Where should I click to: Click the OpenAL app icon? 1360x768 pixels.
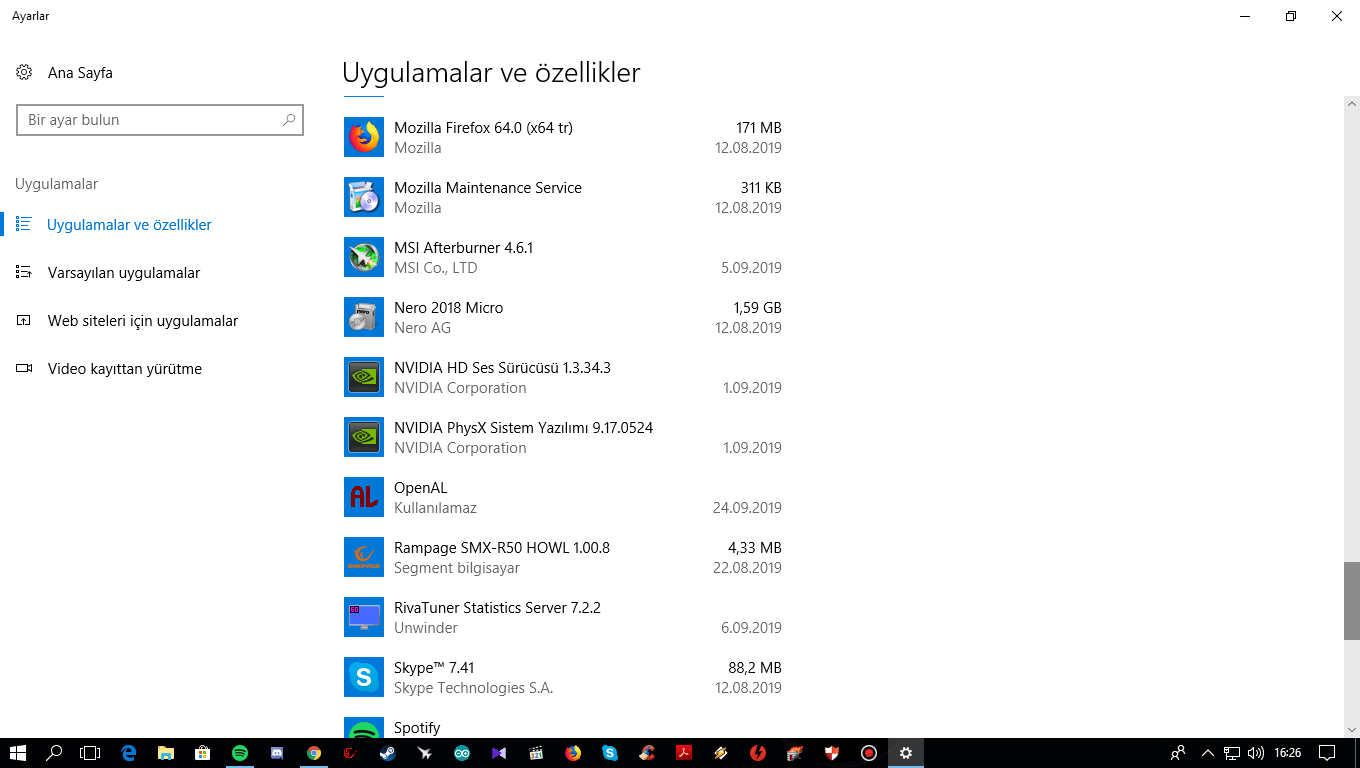pyautogui.click(x=364, y=497)
